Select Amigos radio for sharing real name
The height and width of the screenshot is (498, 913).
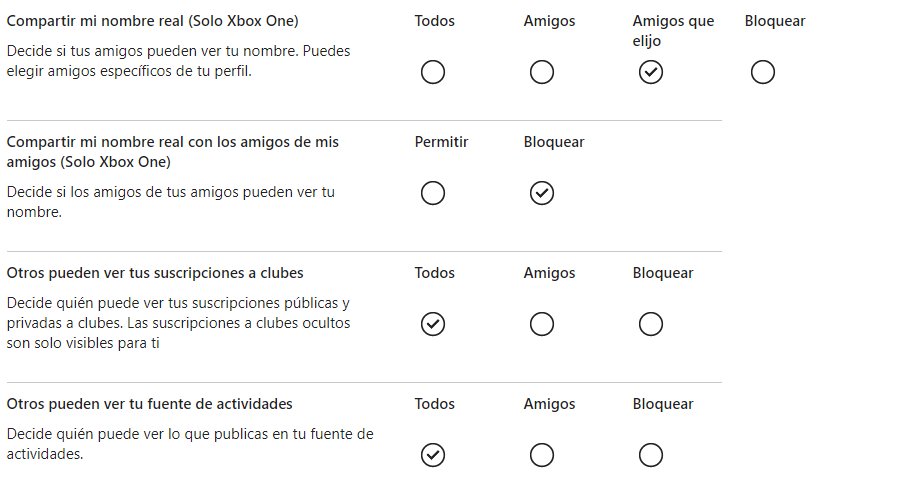click(542, 72)
